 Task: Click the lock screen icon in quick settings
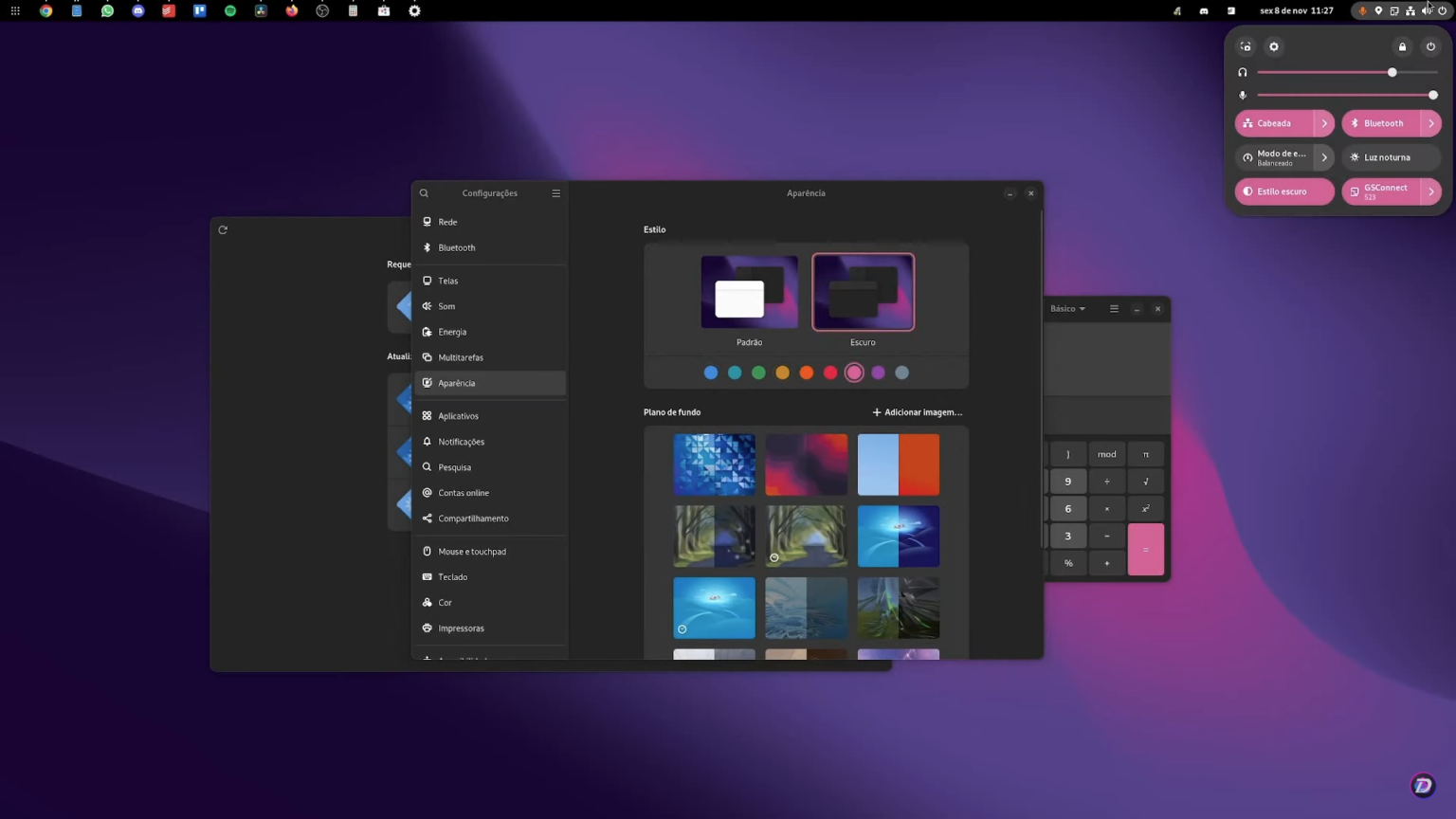[1402, 45]
